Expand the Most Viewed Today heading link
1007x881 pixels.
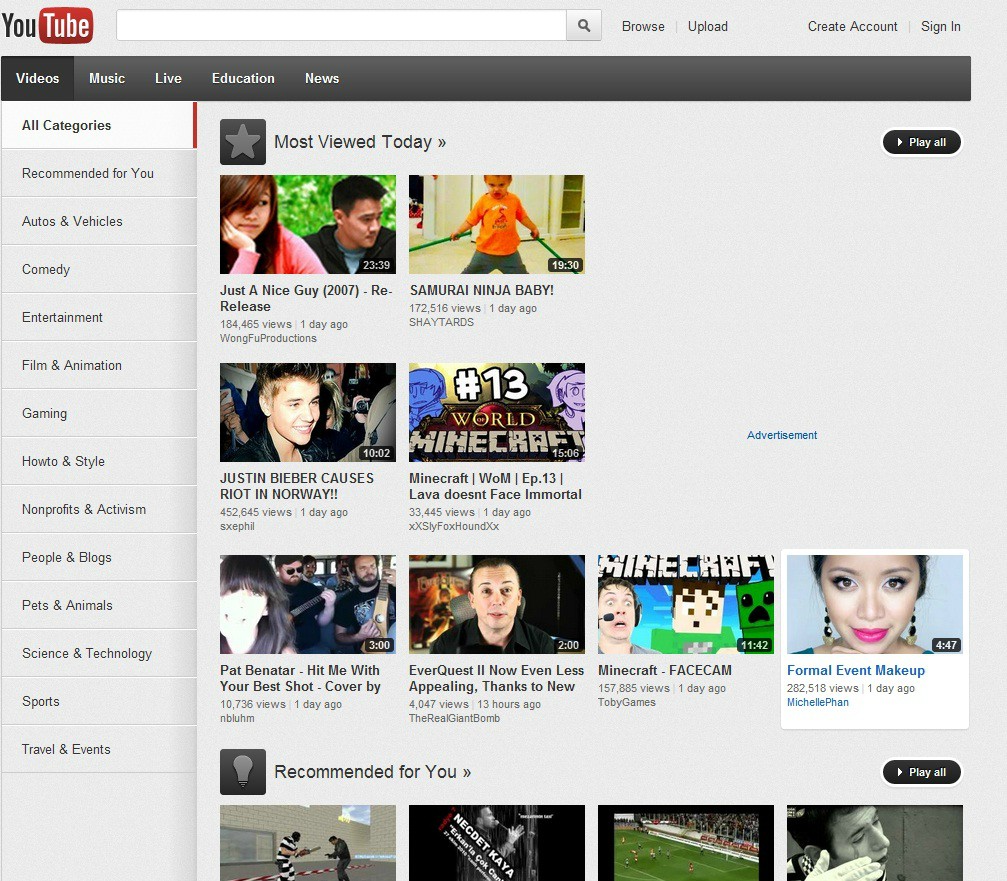[360, 142]
